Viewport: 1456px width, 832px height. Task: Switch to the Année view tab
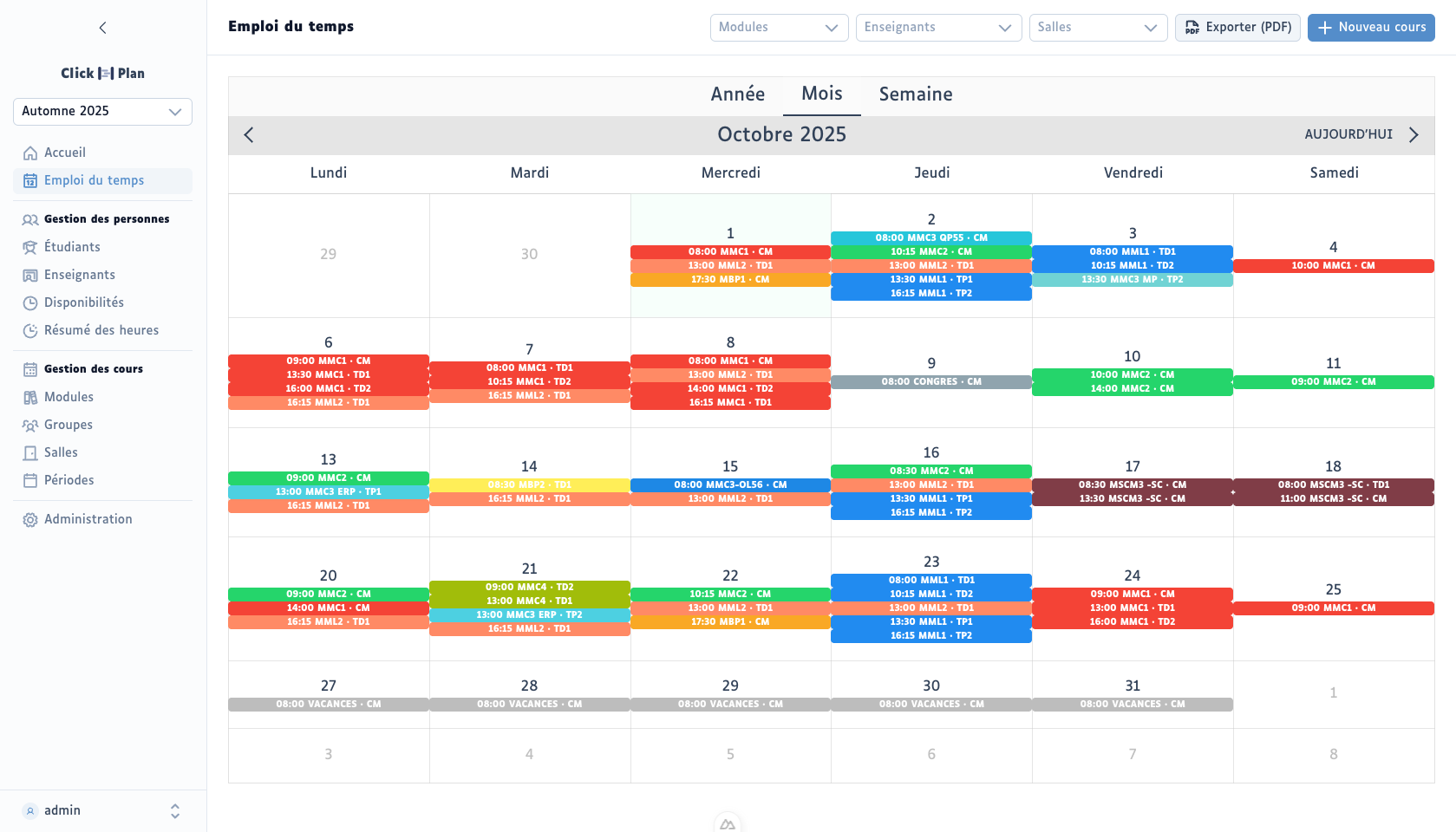[738, 94]
